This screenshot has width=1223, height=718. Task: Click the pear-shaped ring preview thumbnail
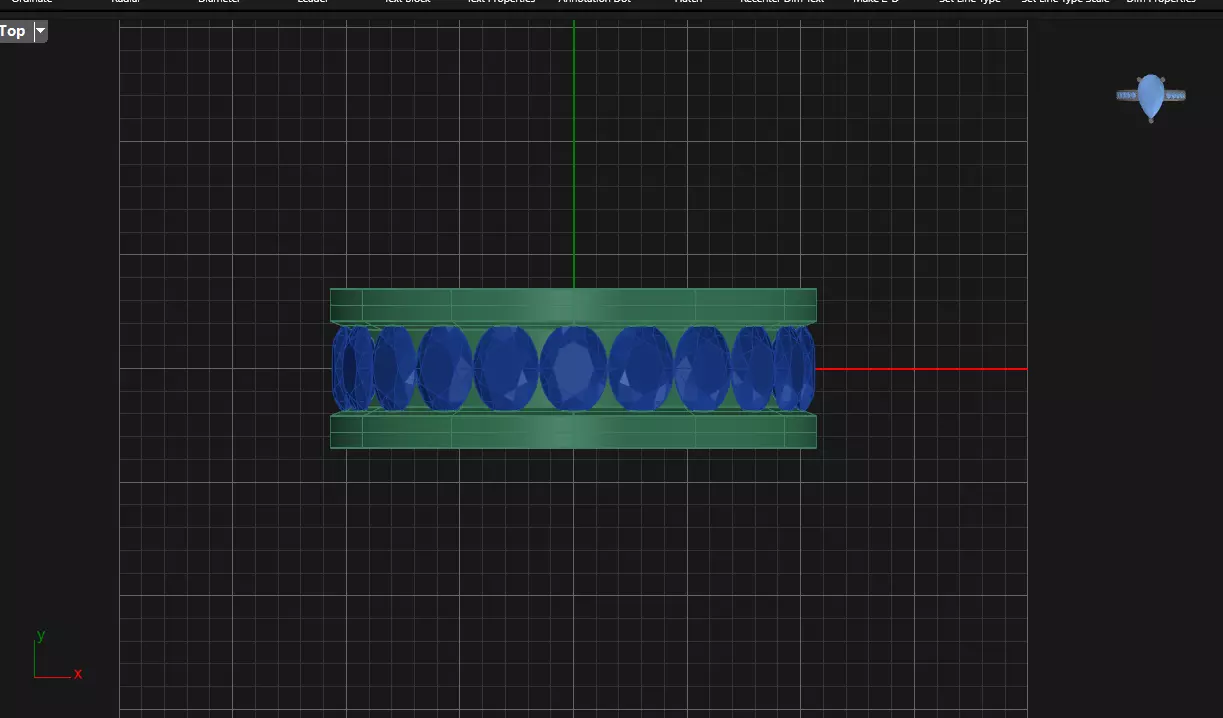click(x=1151, y=98)
